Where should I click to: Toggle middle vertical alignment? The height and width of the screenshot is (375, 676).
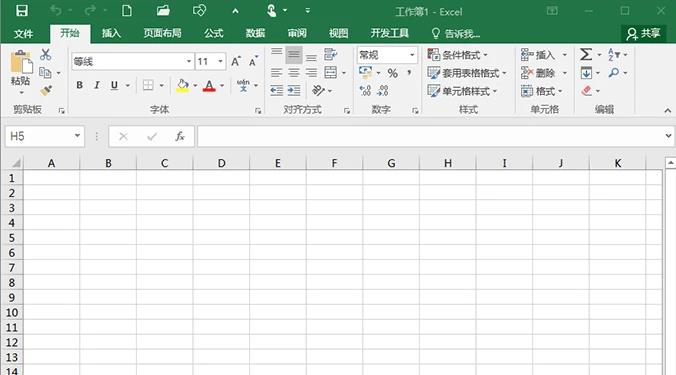coord(294,55)
